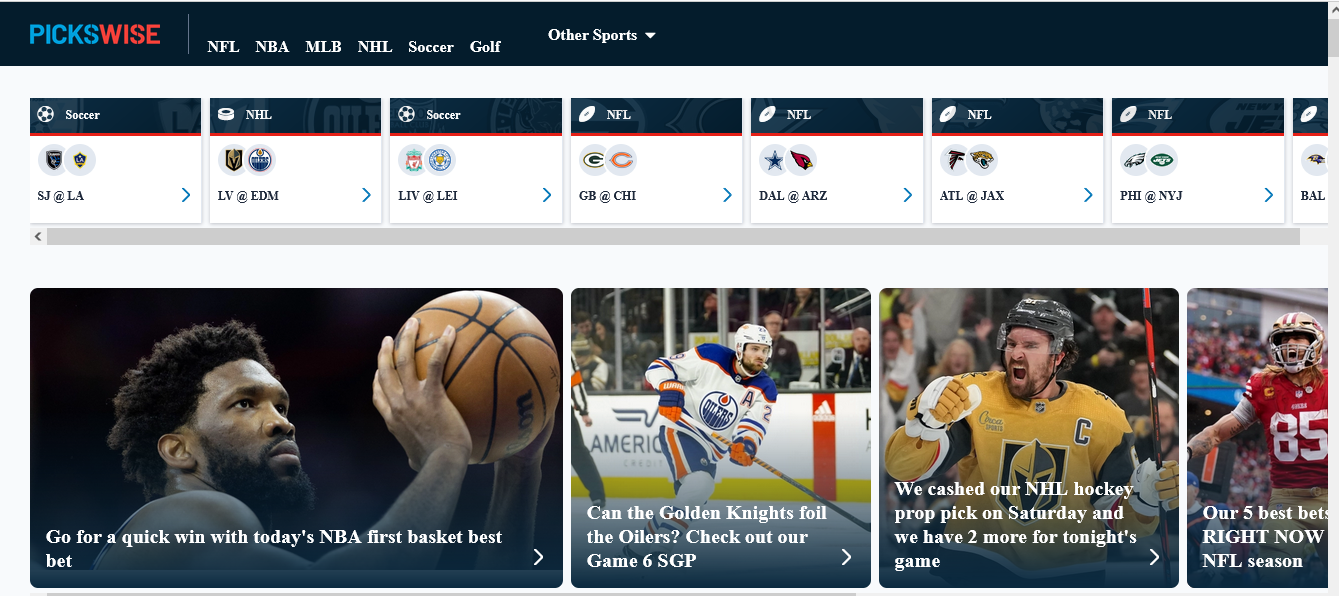Open the NHL menu item
This screenshot has width=1339, height=596.
click(x=375, y=47)
